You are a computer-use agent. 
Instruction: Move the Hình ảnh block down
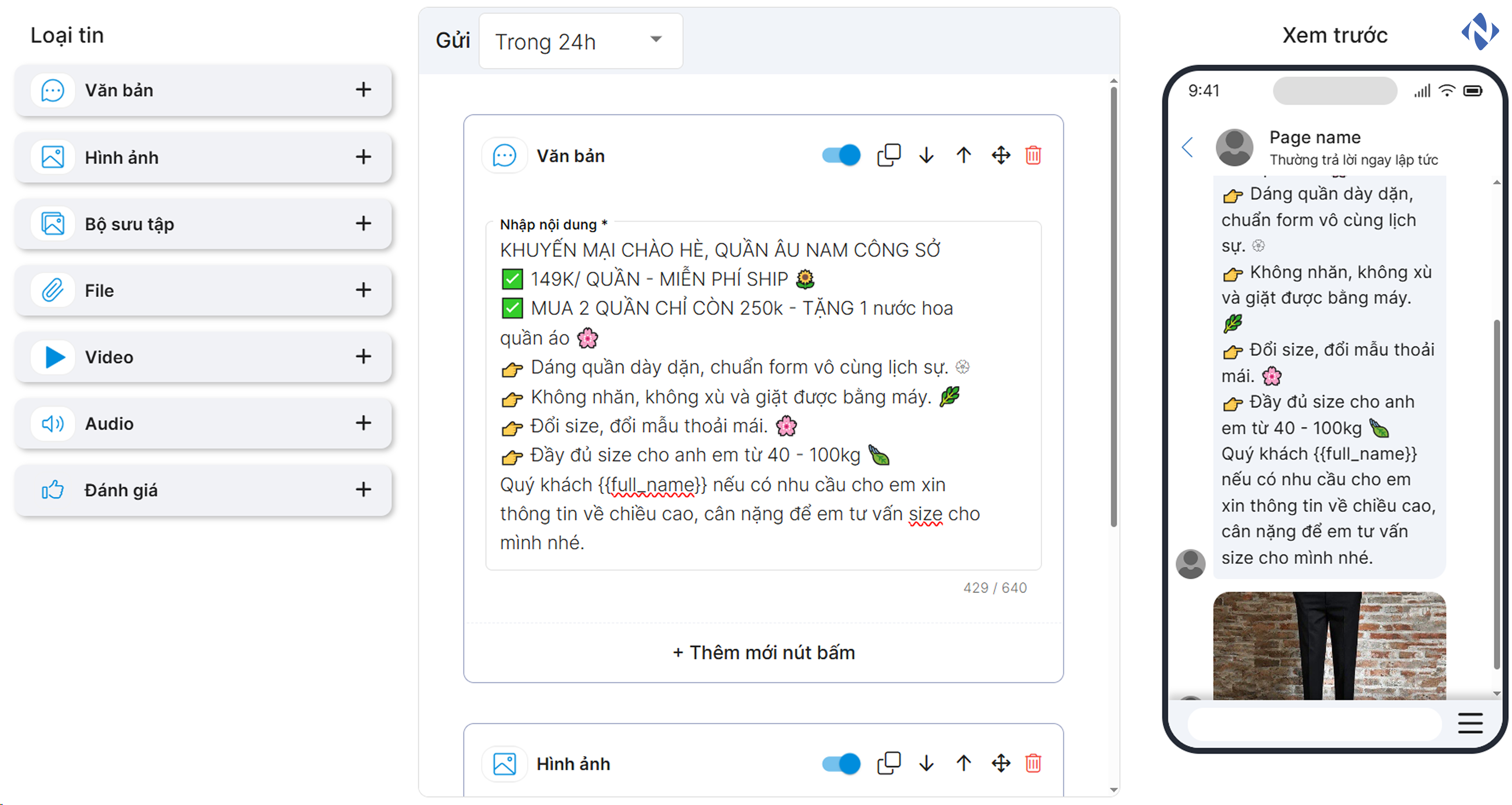(x=926, y=763)
